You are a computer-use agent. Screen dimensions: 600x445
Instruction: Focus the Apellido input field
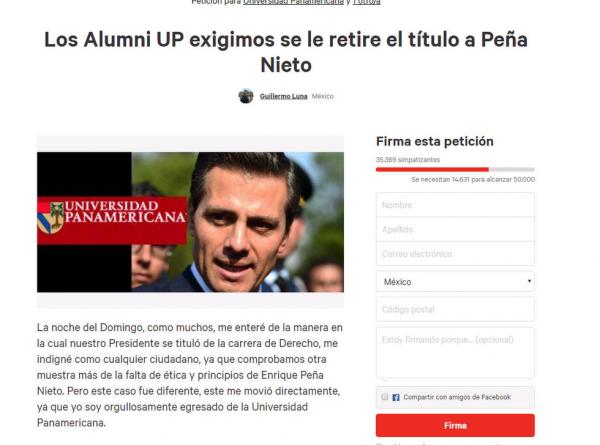455,230
